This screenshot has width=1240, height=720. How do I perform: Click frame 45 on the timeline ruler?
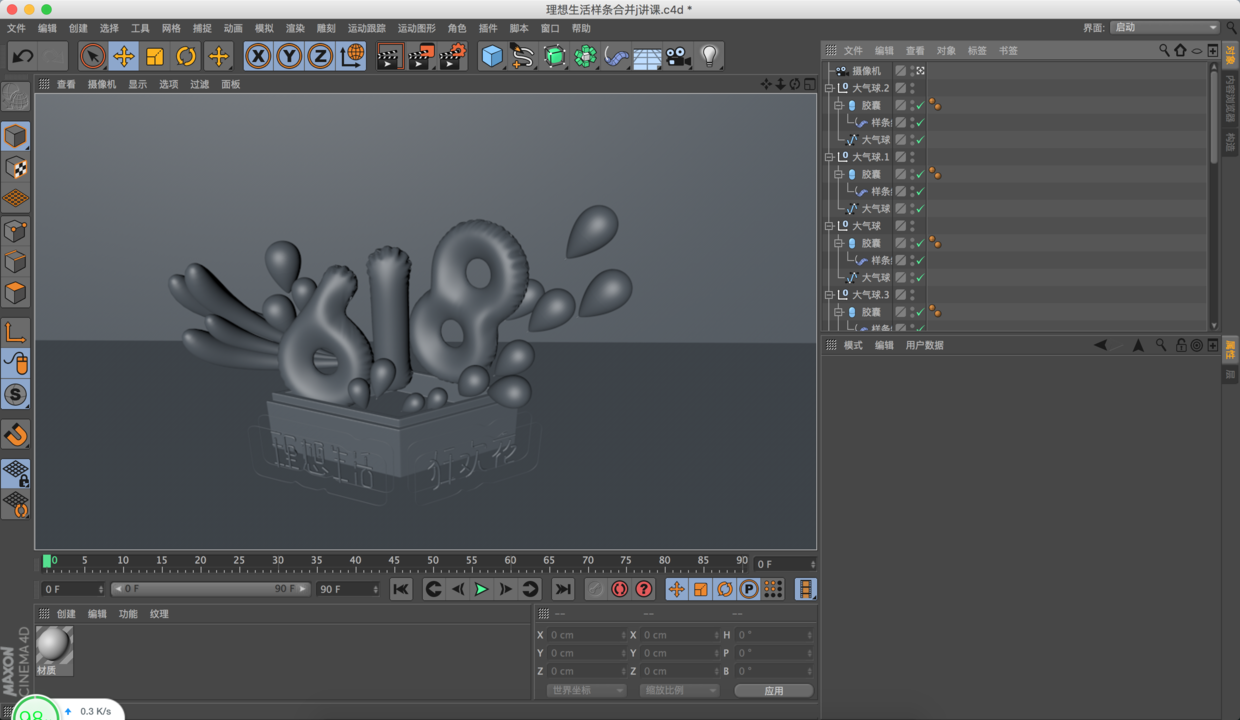tap(393, 562)
